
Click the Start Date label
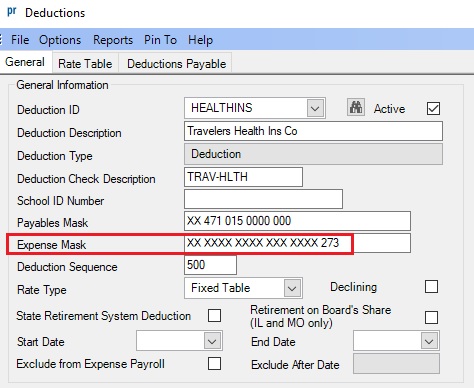[41, 342]
